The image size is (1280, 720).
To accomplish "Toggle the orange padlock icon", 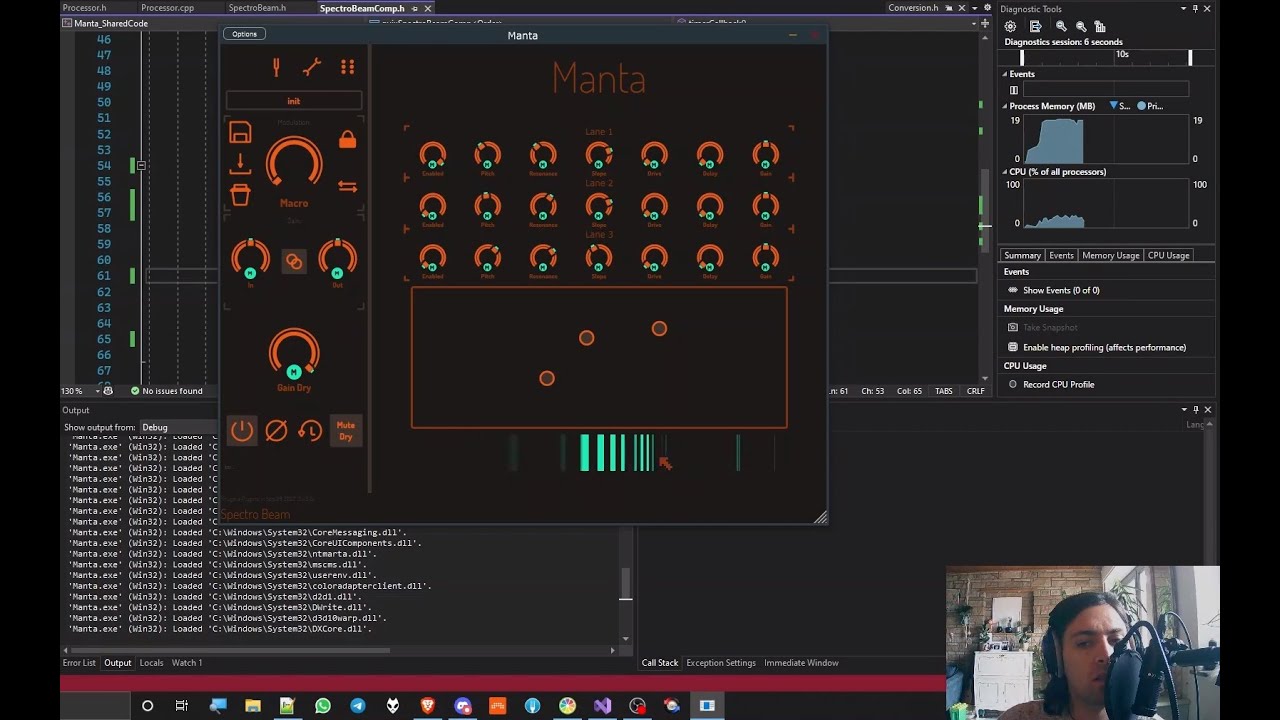I will tap(347, 139).
